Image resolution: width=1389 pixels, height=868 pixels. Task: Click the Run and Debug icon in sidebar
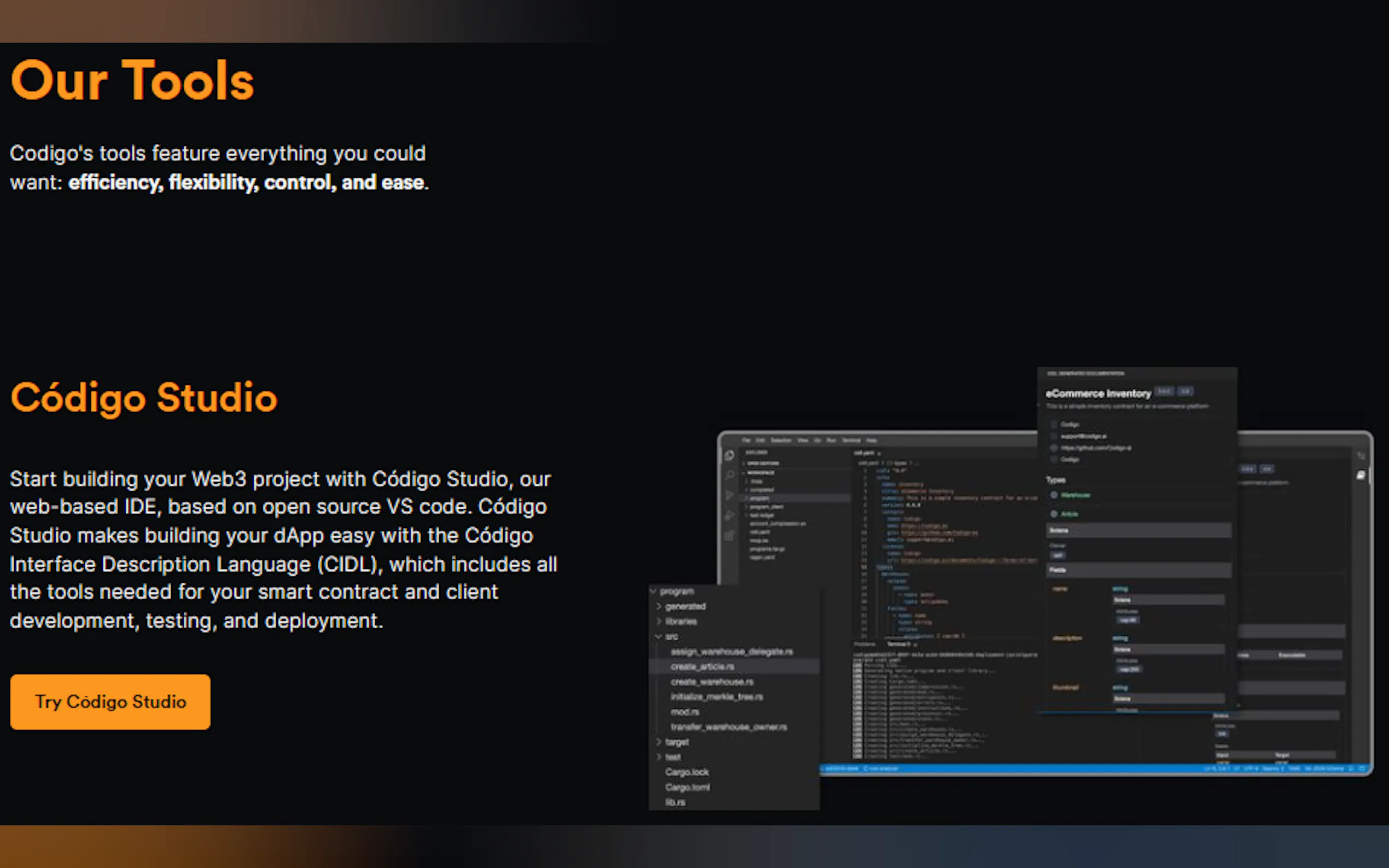pos(729,515)
